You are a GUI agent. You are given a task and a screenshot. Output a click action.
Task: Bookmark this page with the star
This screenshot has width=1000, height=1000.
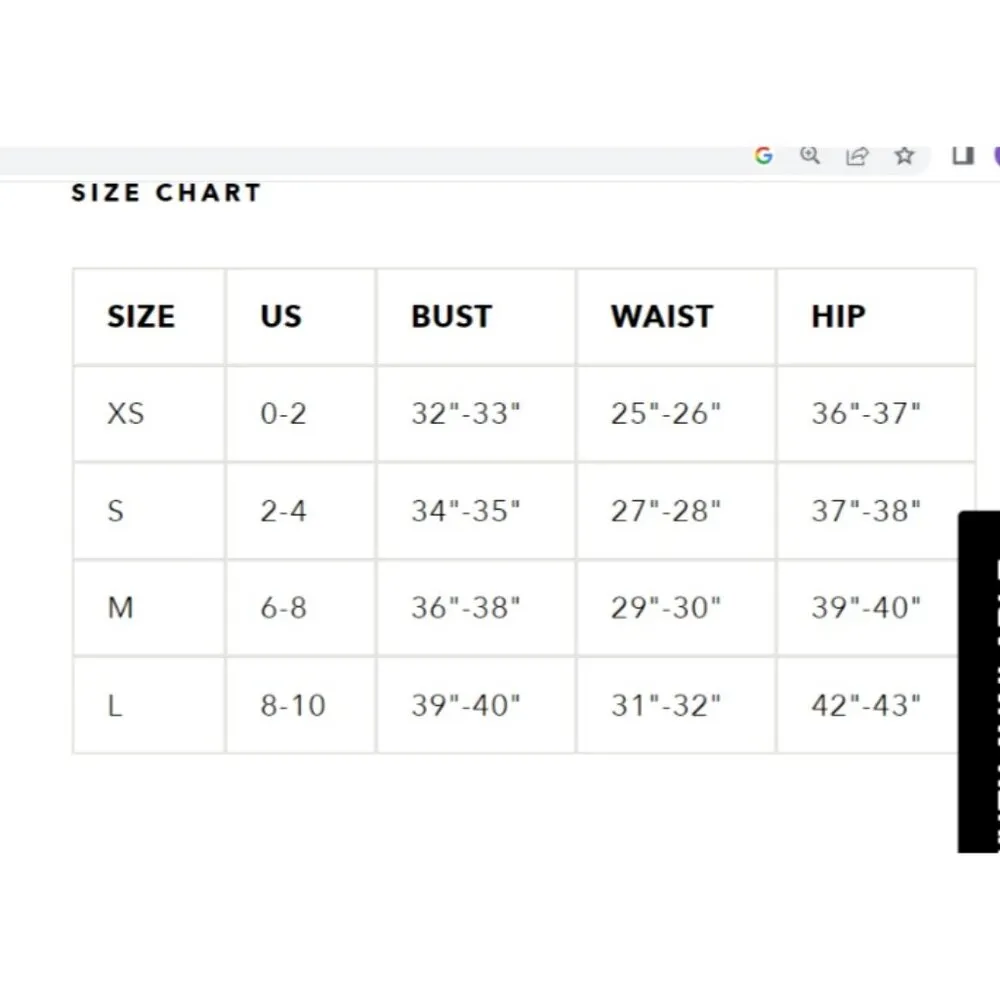pos(904,156)
